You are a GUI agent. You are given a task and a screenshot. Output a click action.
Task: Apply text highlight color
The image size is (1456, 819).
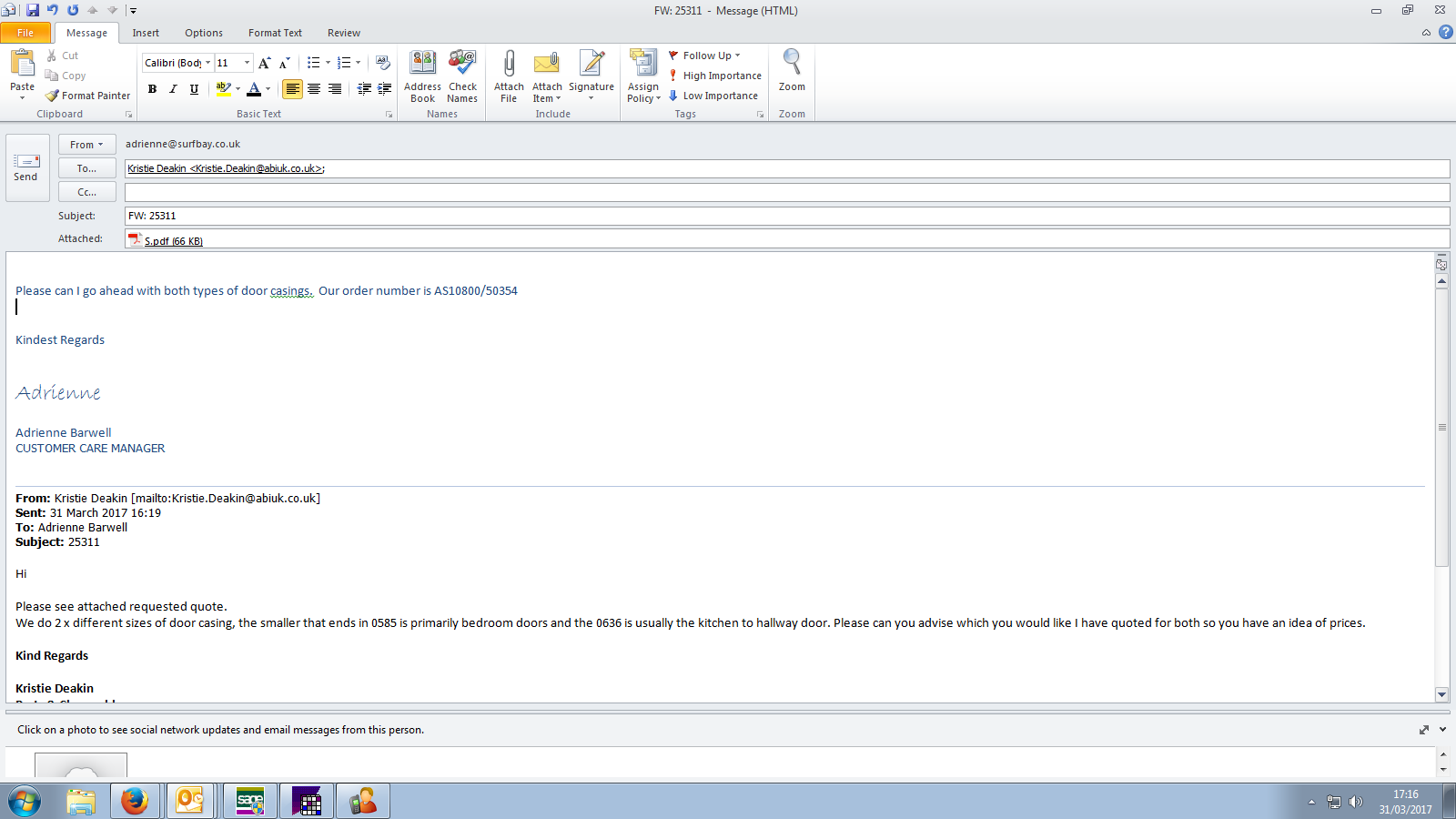coord(223,88)
